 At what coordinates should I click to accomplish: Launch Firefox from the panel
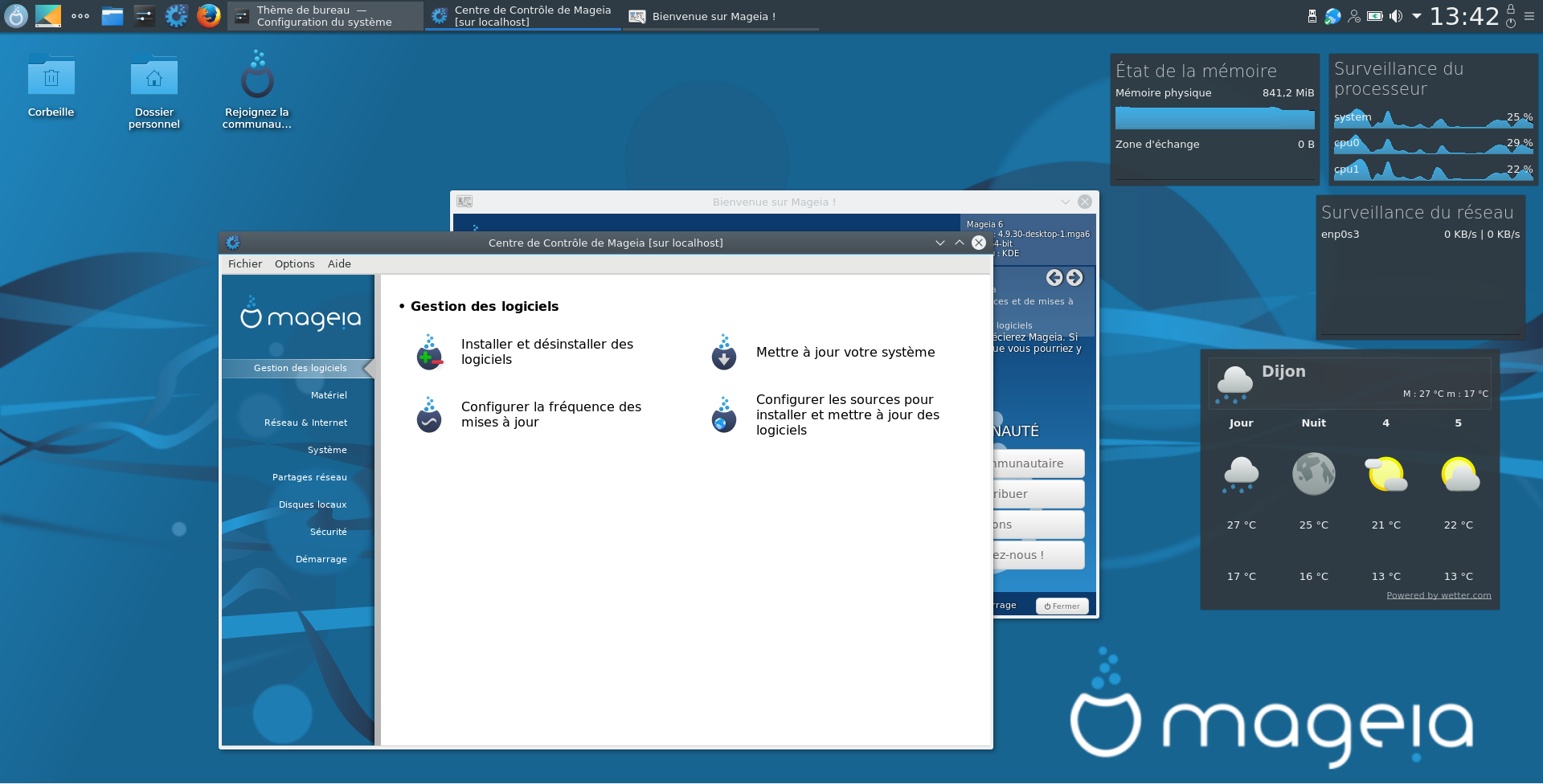[x=209, y=16]
